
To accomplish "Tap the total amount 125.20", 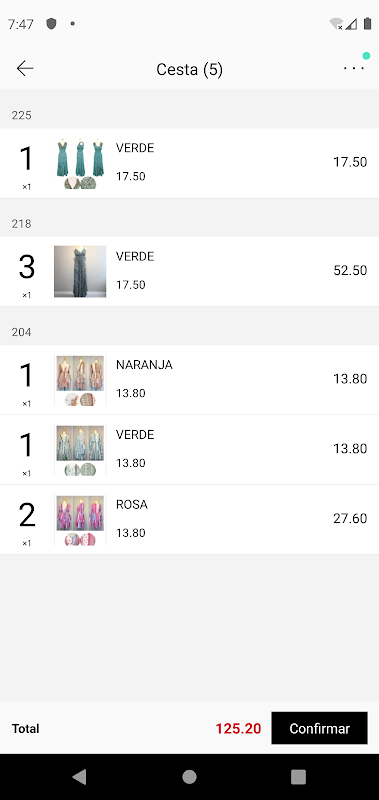I will 238,729.
